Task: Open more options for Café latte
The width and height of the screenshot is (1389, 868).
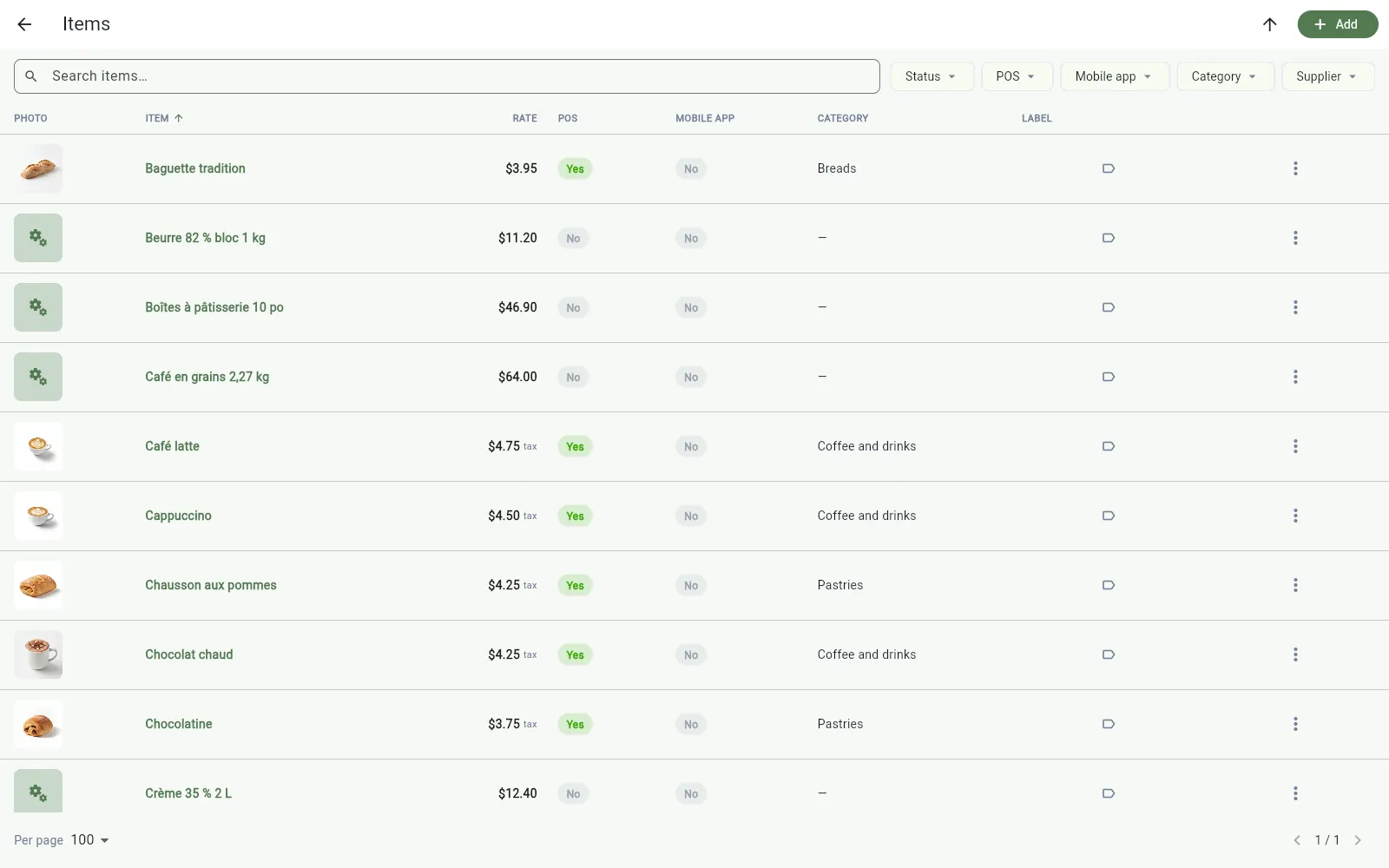Action: (1295, 446)
